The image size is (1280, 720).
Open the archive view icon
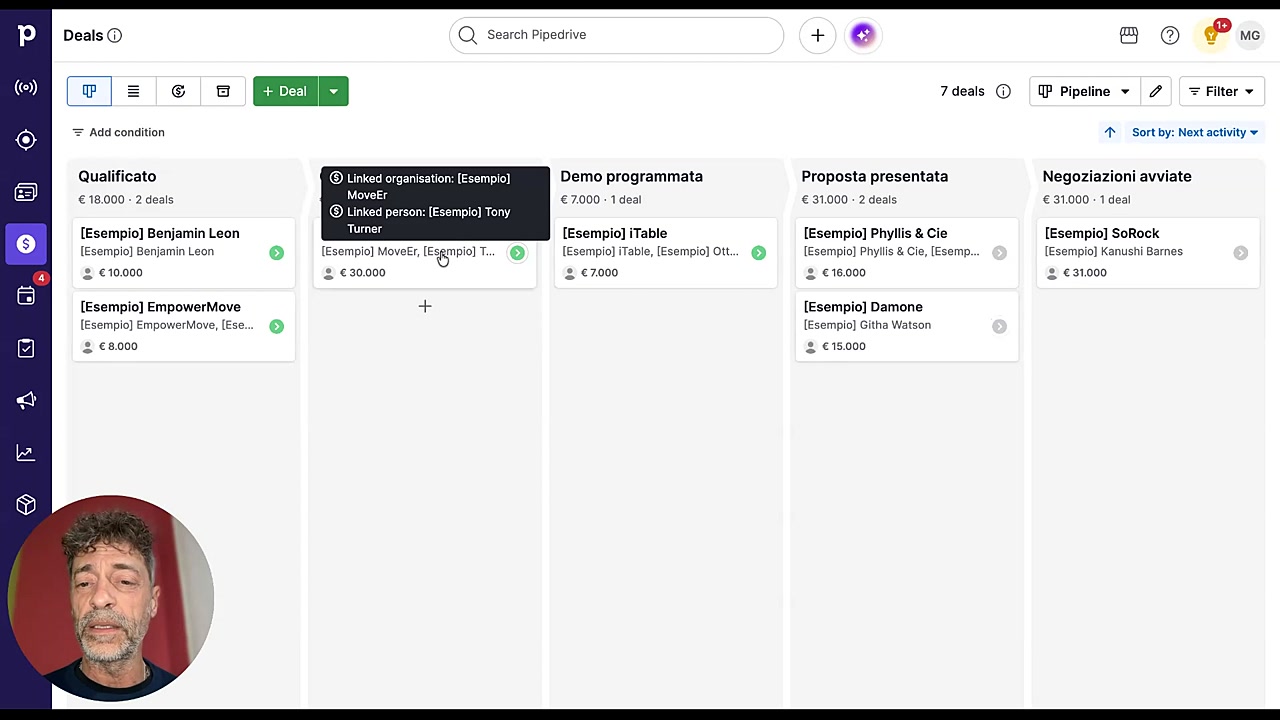pos(223,91)
